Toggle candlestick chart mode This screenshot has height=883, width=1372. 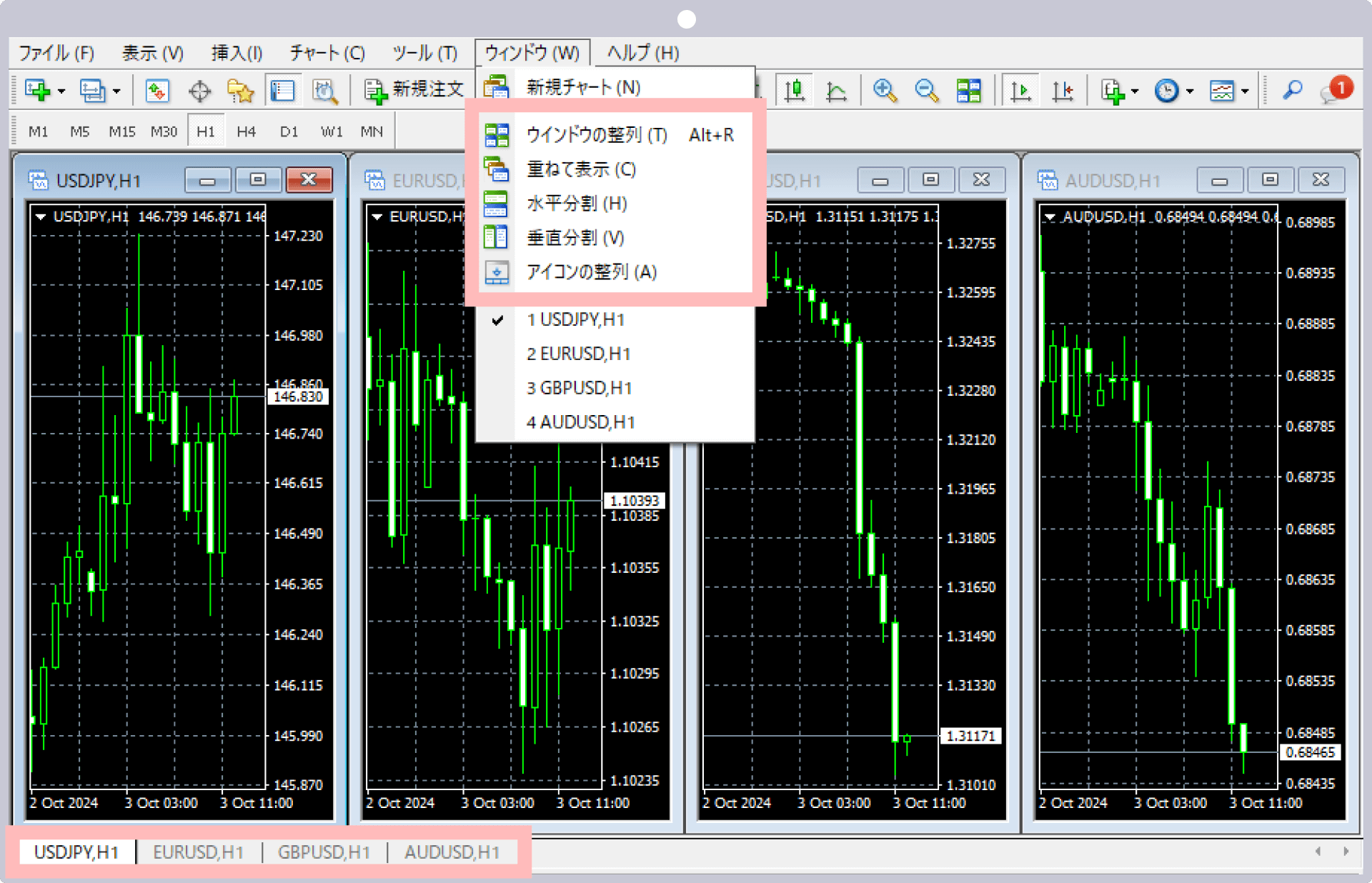click(794, 91)
